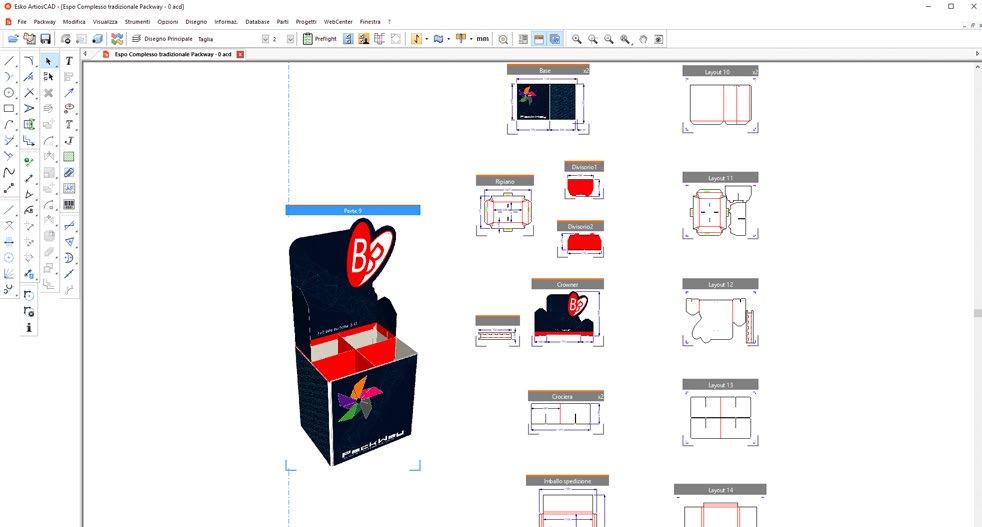Select the rectangle tool
The height and width of the screenshot is (527, 982).
[x=9, y=108]
